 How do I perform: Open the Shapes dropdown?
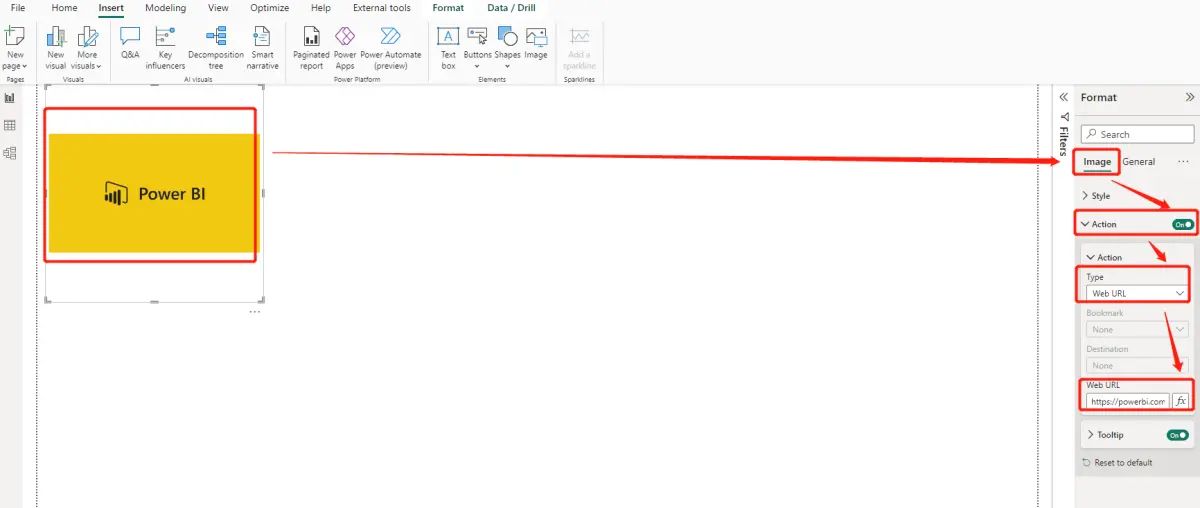point(507,47)
